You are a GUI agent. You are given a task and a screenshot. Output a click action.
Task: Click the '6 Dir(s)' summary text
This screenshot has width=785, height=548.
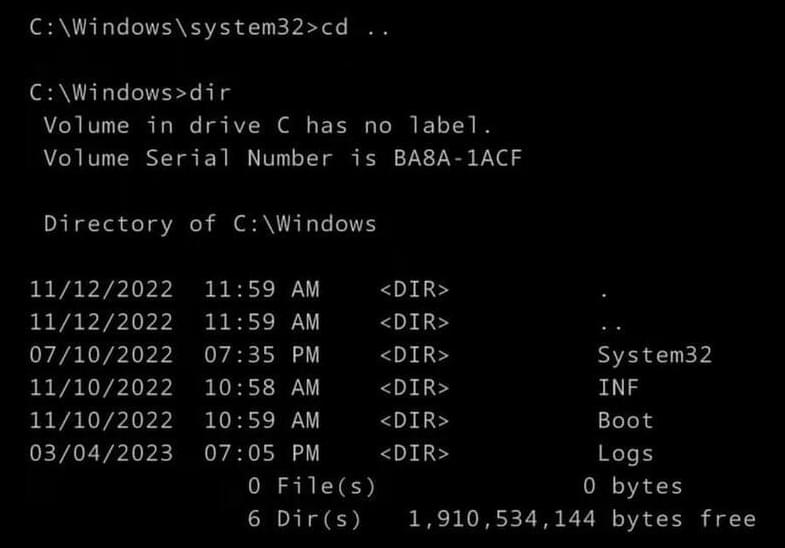click(x=304, y=519)
